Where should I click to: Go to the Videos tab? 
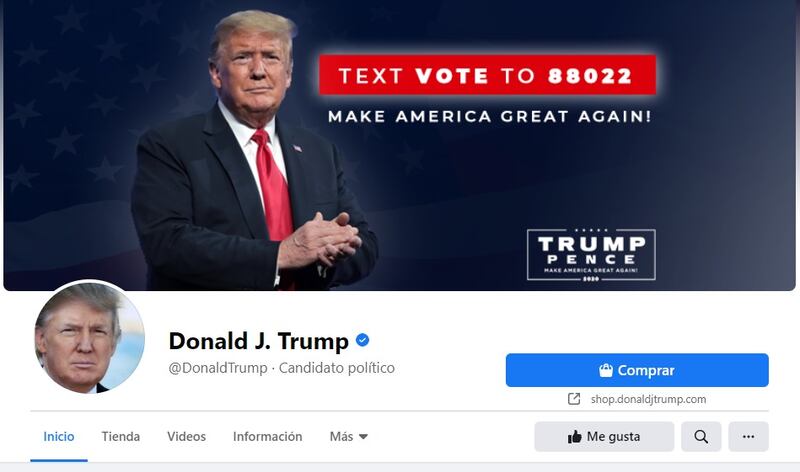pyautogui.click(x=186, y=437)
